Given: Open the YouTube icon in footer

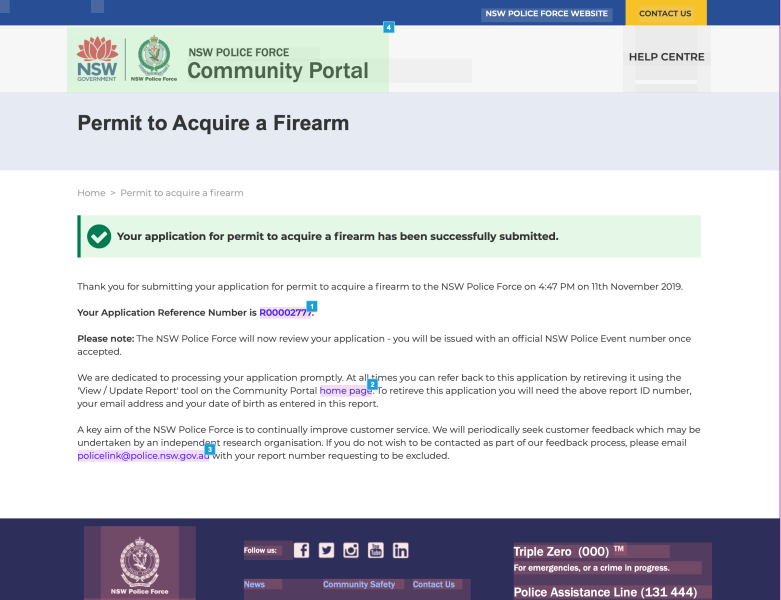Looking at the screenshot, I should pos(376,550).
